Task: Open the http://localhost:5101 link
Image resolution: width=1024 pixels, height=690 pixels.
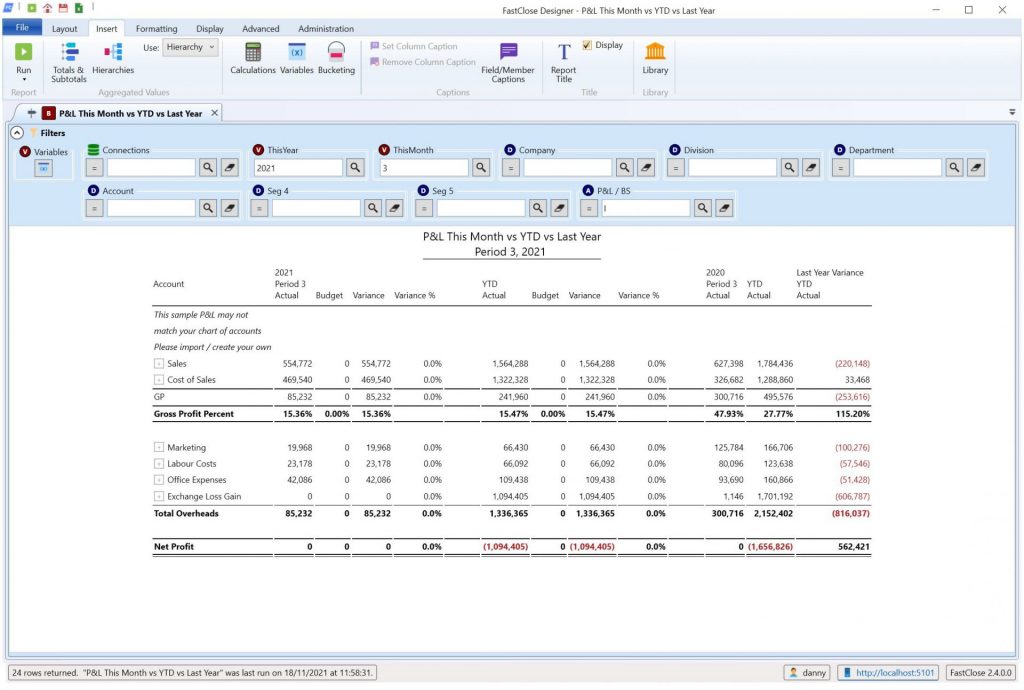Action: click(x=888, y=672)
